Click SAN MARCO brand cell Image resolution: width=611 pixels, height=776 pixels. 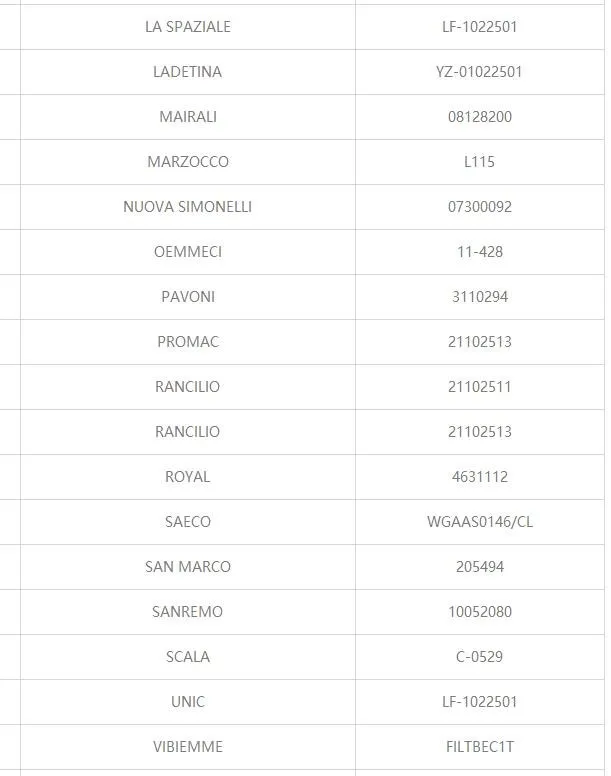(x=188, y=567)
